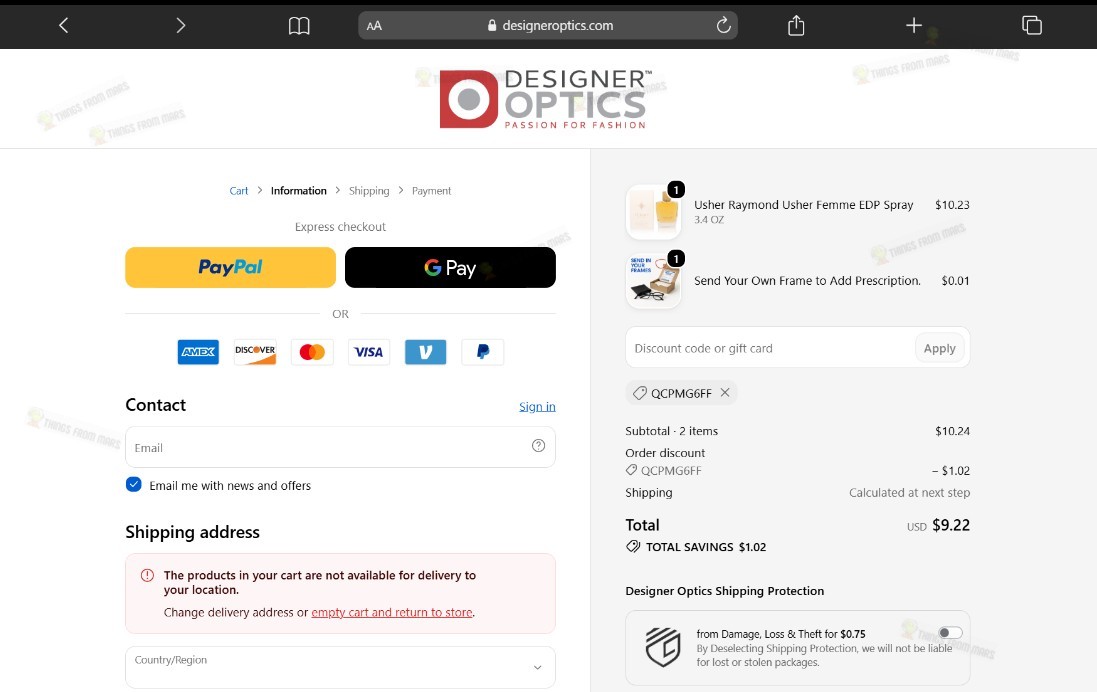The height and width of the screenshot is (692, 1097).
Task: Remove the QCPMG6FF discount code
Action: 725,393
